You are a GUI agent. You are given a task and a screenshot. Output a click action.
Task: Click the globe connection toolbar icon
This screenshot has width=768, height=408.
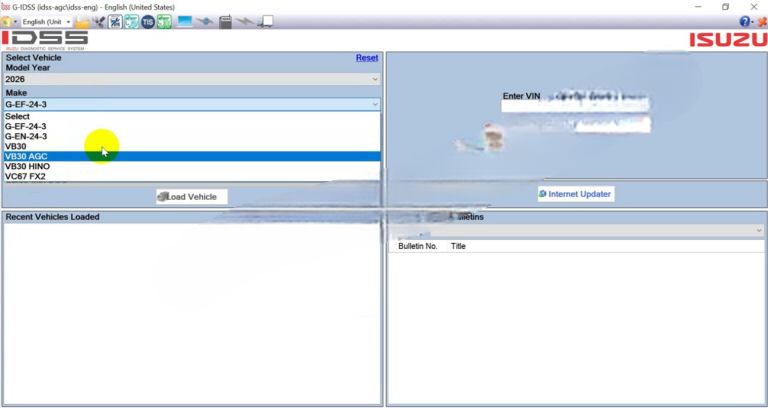[205, 22]
